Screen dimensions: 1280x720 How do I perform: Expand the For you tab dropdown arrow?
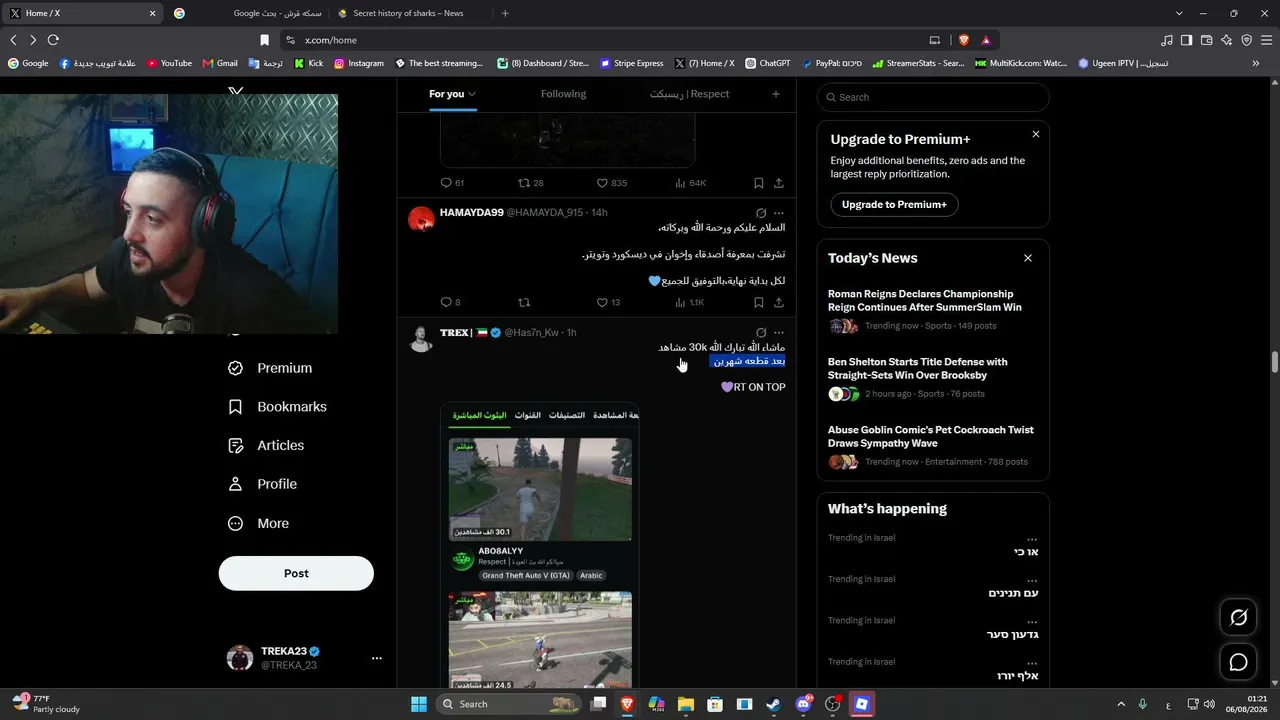(472, 94)
